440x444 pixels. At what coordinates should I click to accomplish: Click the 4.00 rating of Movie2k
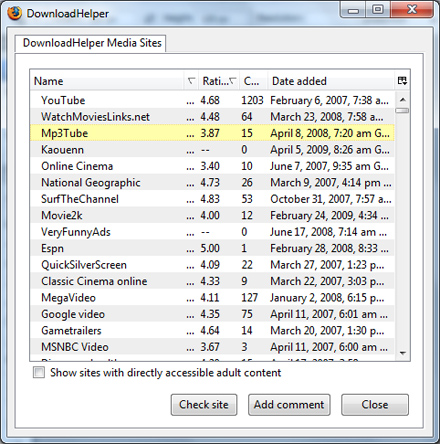pyautogui.click(x=210, y=215)
